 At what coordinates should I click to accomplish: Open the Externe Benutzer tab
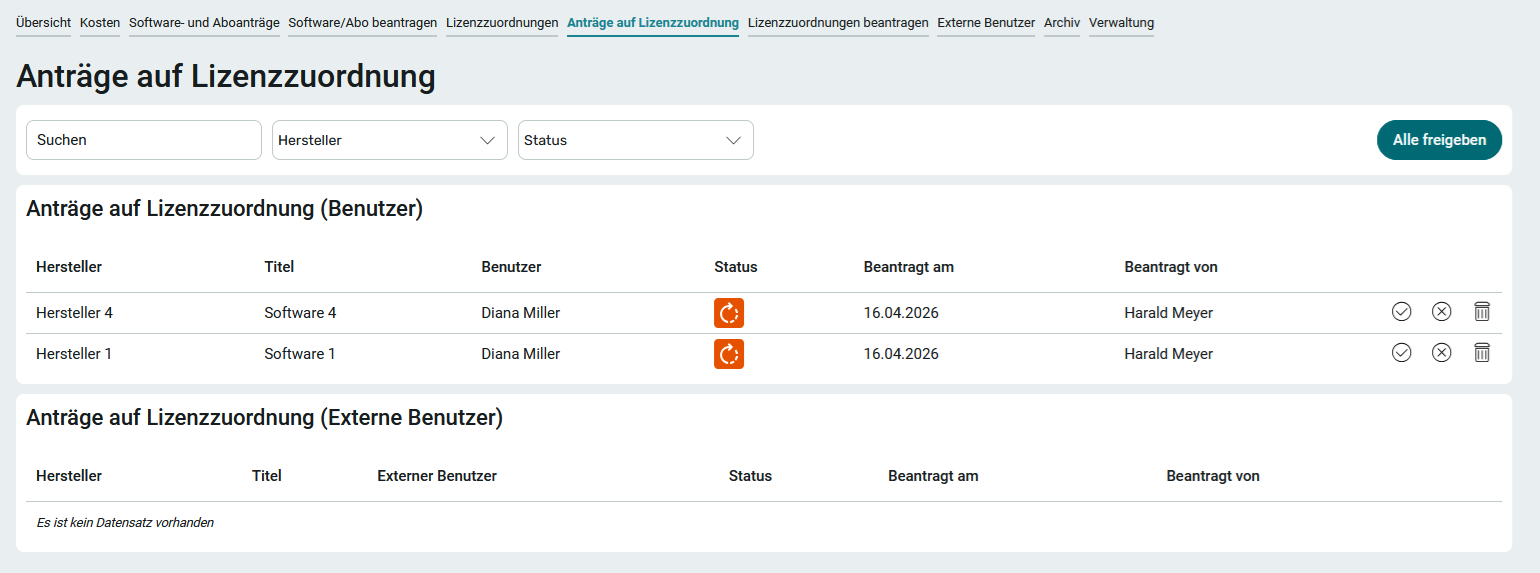[986, 23]
